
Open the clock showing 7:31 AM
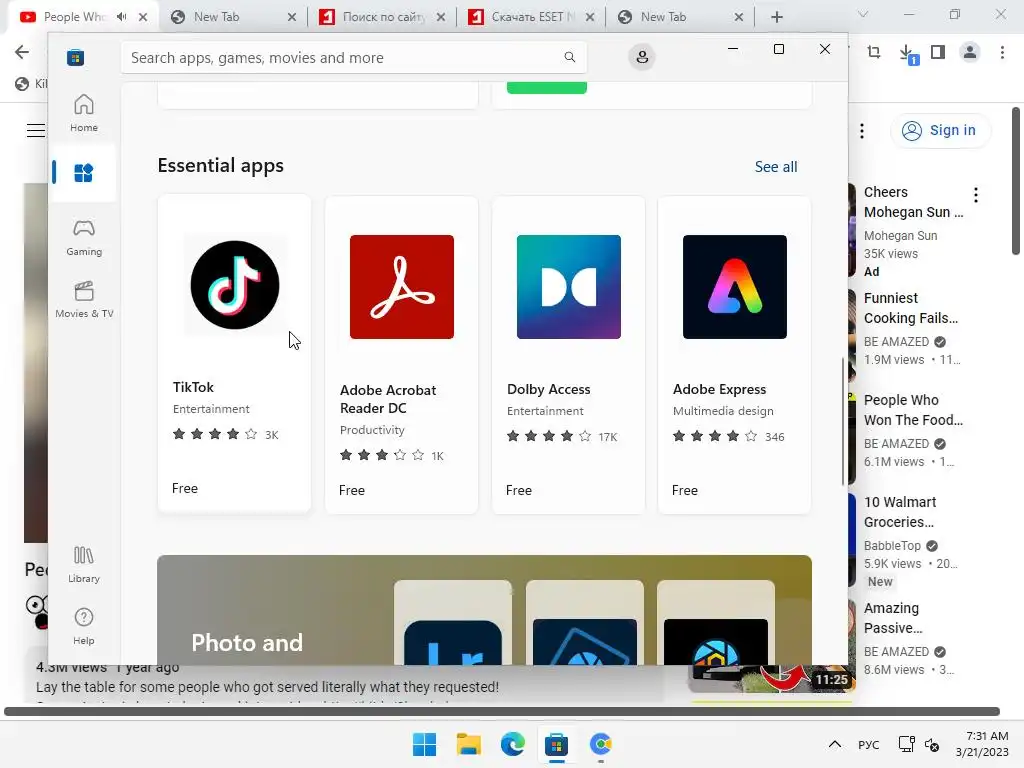coord(982,744)
